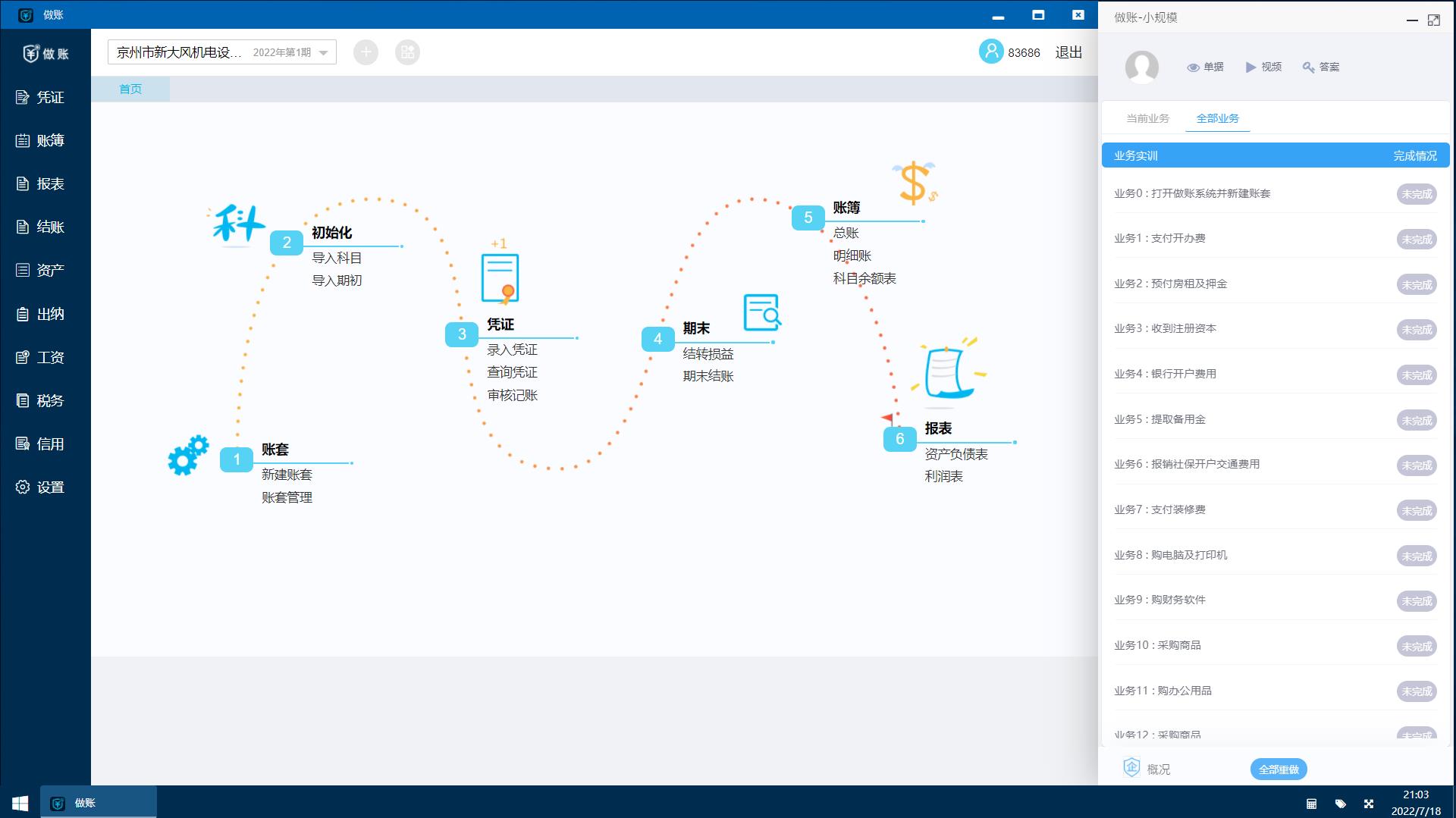Click the period-end magnifier document icon
Screen dimensions: 1456x818
(762, 312)
